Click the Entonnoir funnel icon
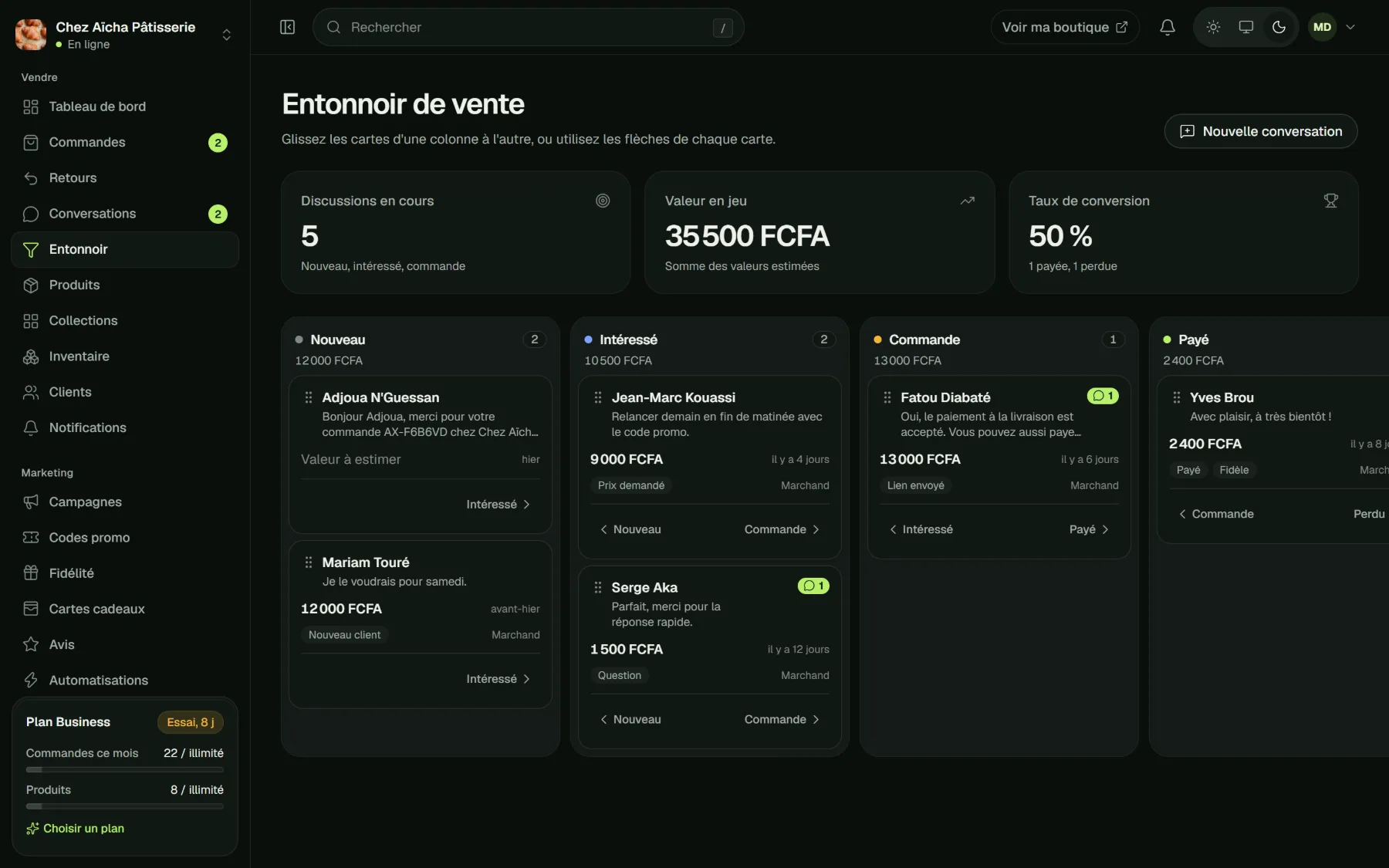This screenshot has width=1389, height=868. point(31,249)
